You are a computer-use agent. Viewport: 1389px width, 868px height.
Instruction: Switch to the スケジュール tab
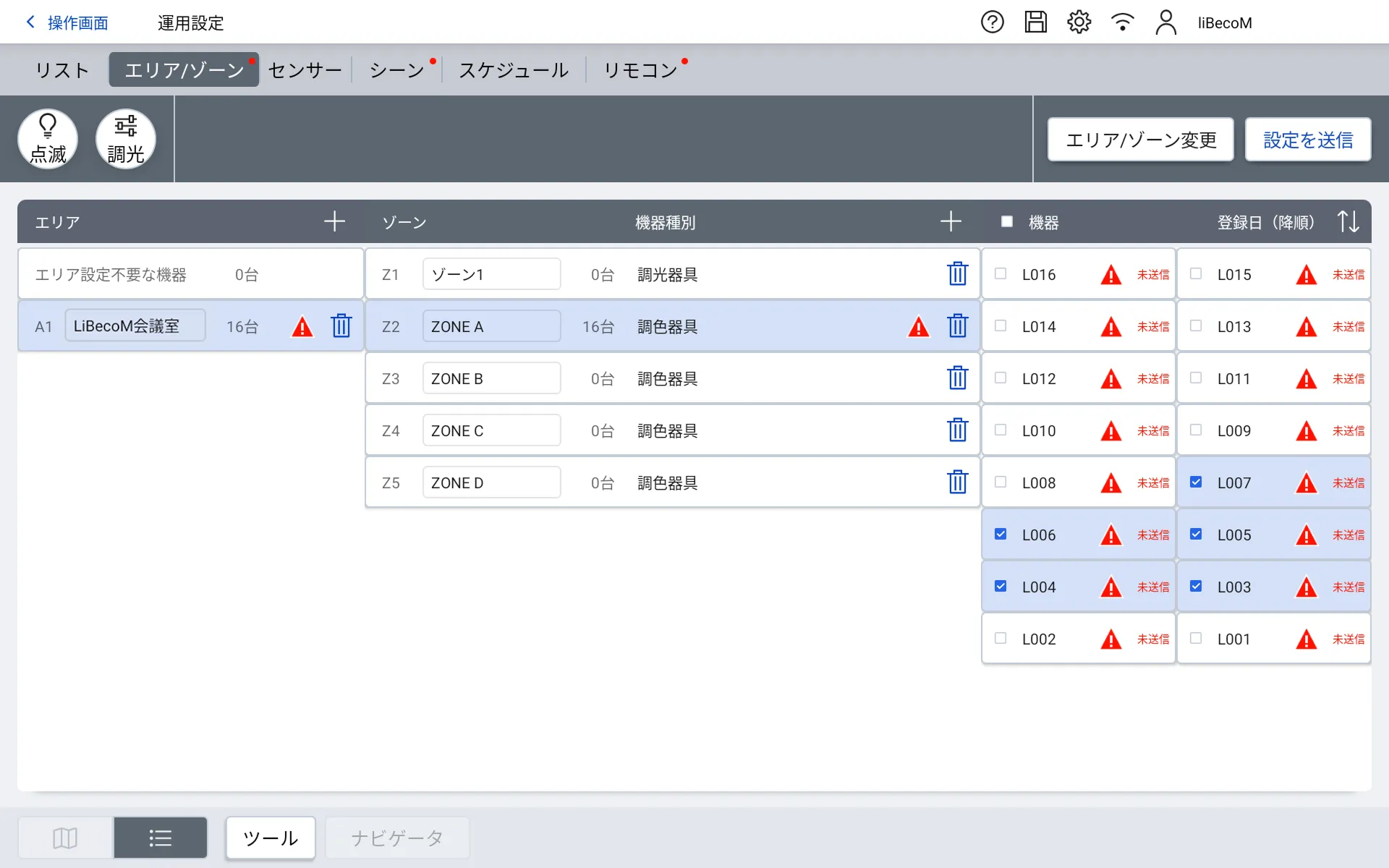[x=514, y=70]
